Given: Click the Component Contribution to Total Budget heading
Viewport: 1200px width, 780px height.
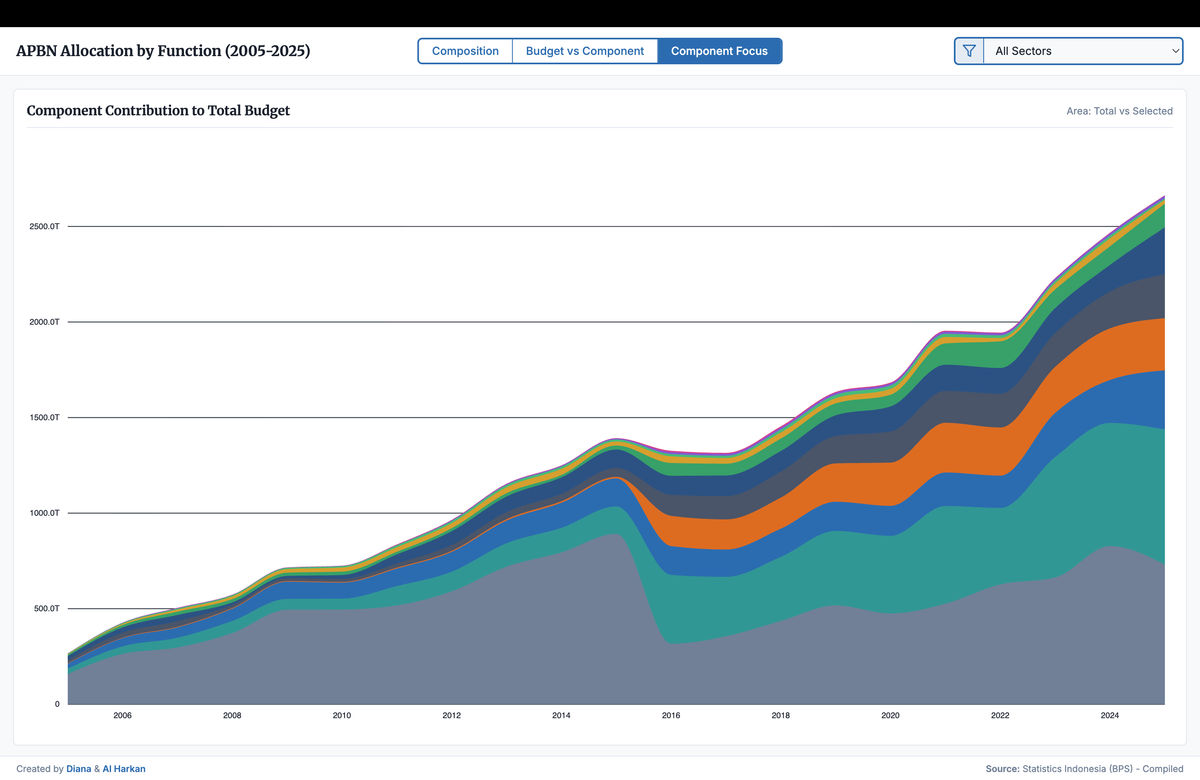Looking at the screenshot, I should click(158, 111).
